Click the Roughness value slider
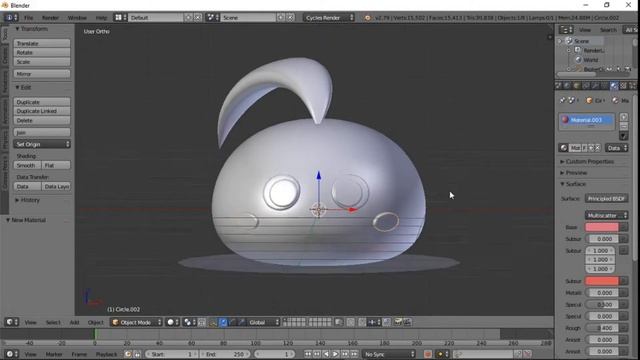The image size is (640, 360). click(x=602, y=328)
